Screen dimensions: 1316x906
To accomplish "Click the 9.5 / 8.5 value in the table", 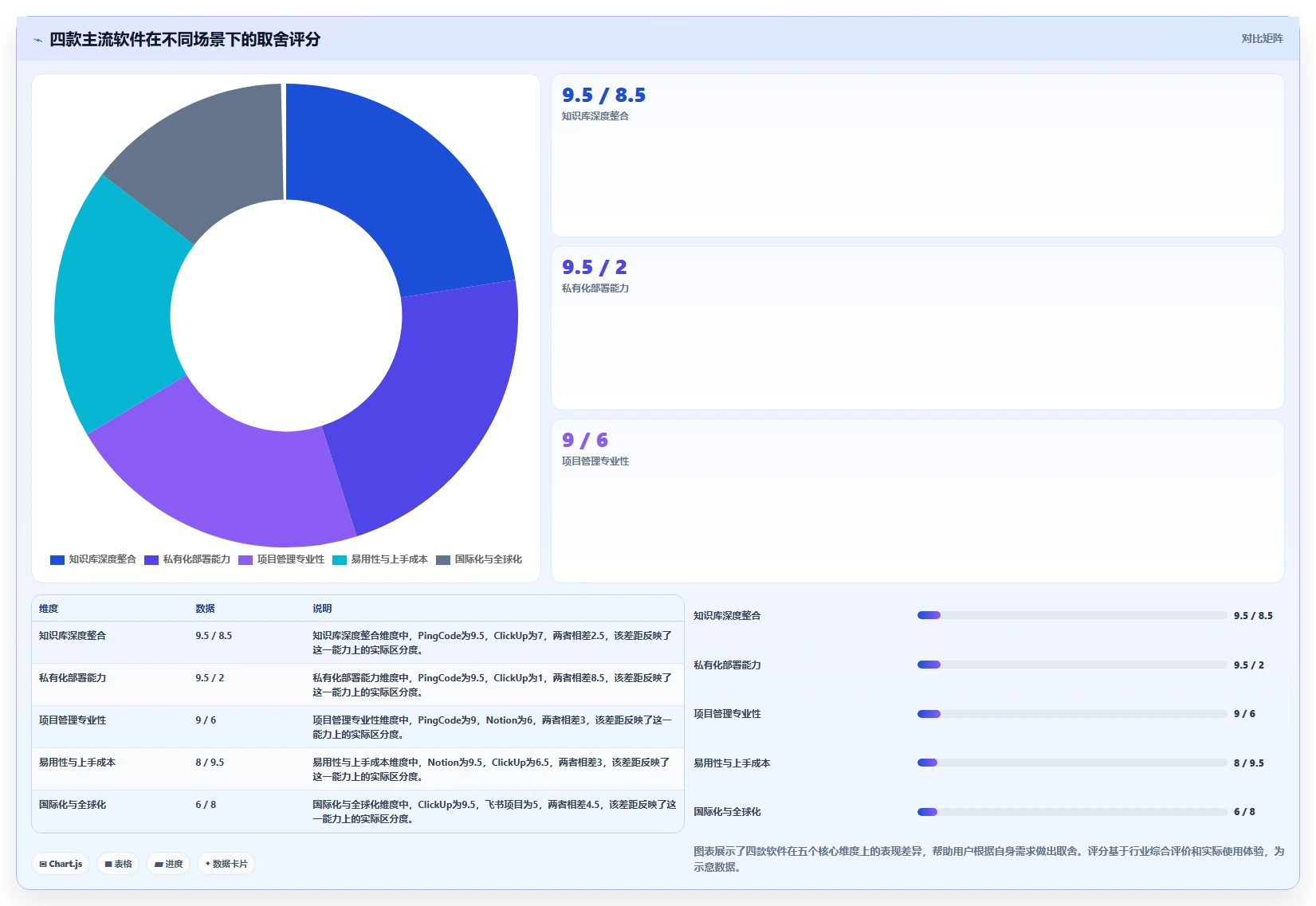I will 214,636.
